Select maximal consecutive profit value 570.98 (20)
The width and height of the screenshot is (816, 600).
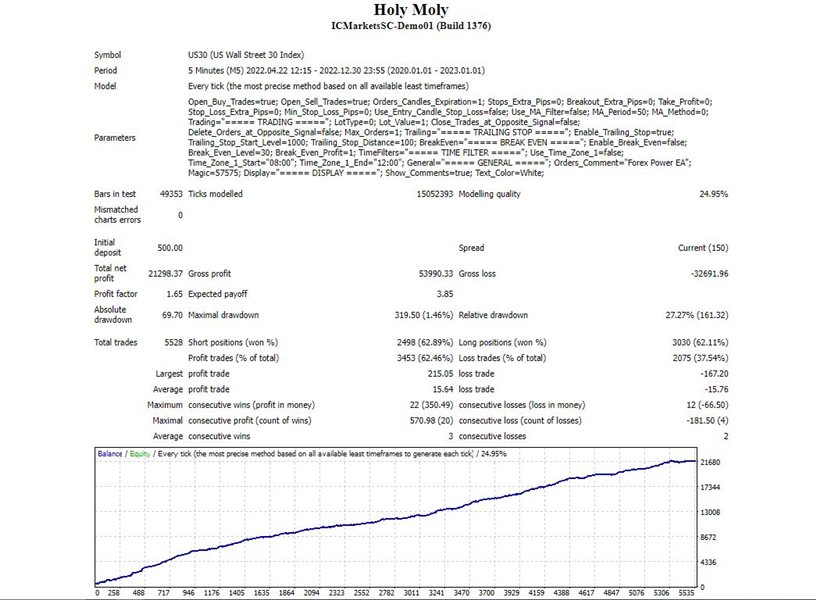coord(431,420)
